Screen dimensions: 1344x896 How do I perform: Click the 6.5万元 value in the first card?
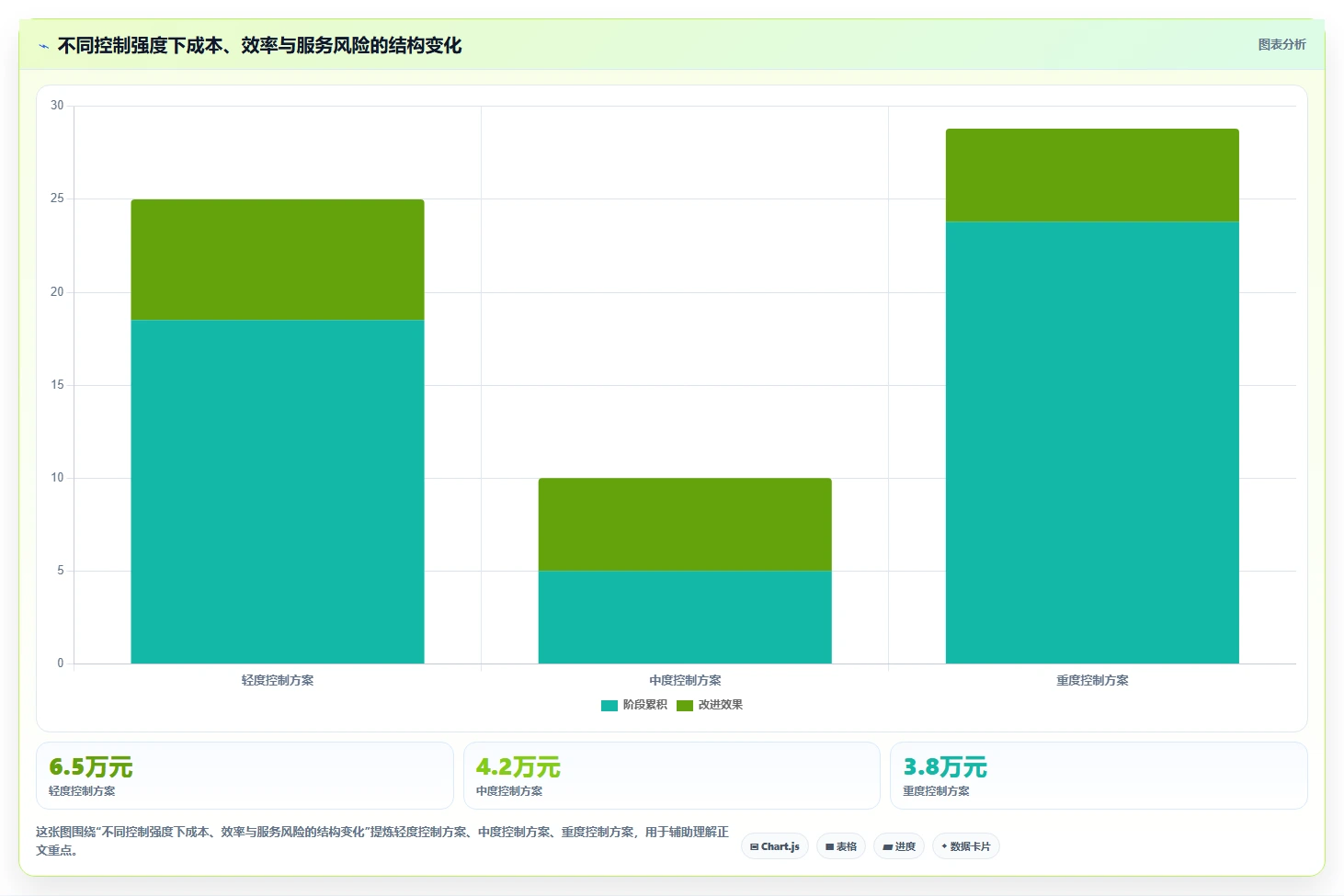pos(91,767)
